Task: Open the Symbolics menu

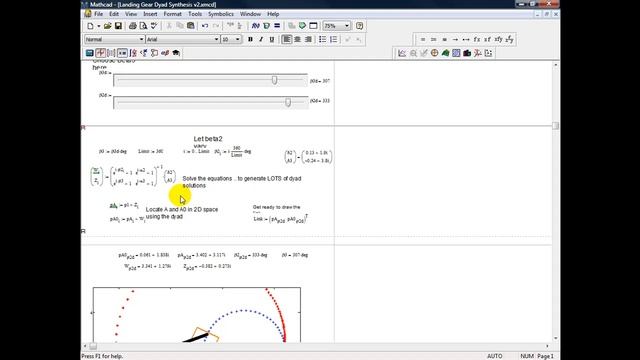Action: click(221, 14)
